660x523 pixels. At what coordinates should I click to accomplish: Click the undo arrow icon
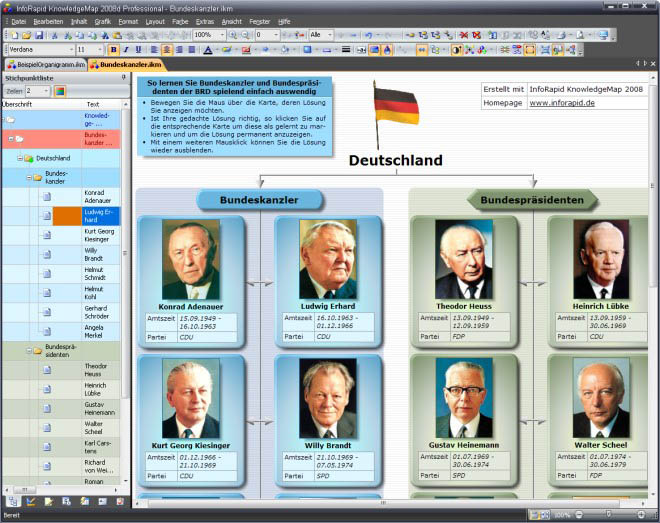368,35
